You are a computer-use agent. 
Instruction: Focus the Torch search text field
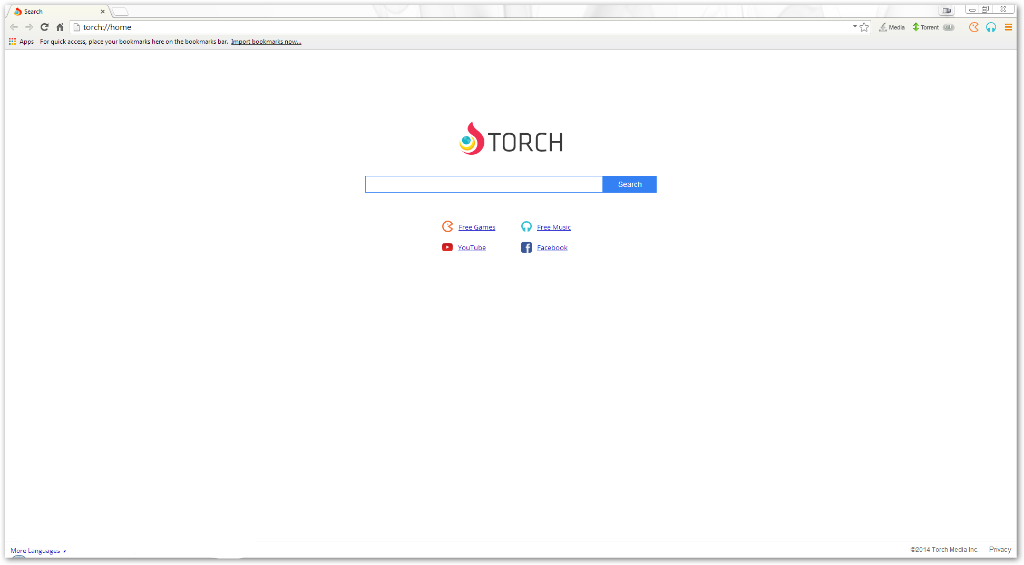tap(483, 184)
